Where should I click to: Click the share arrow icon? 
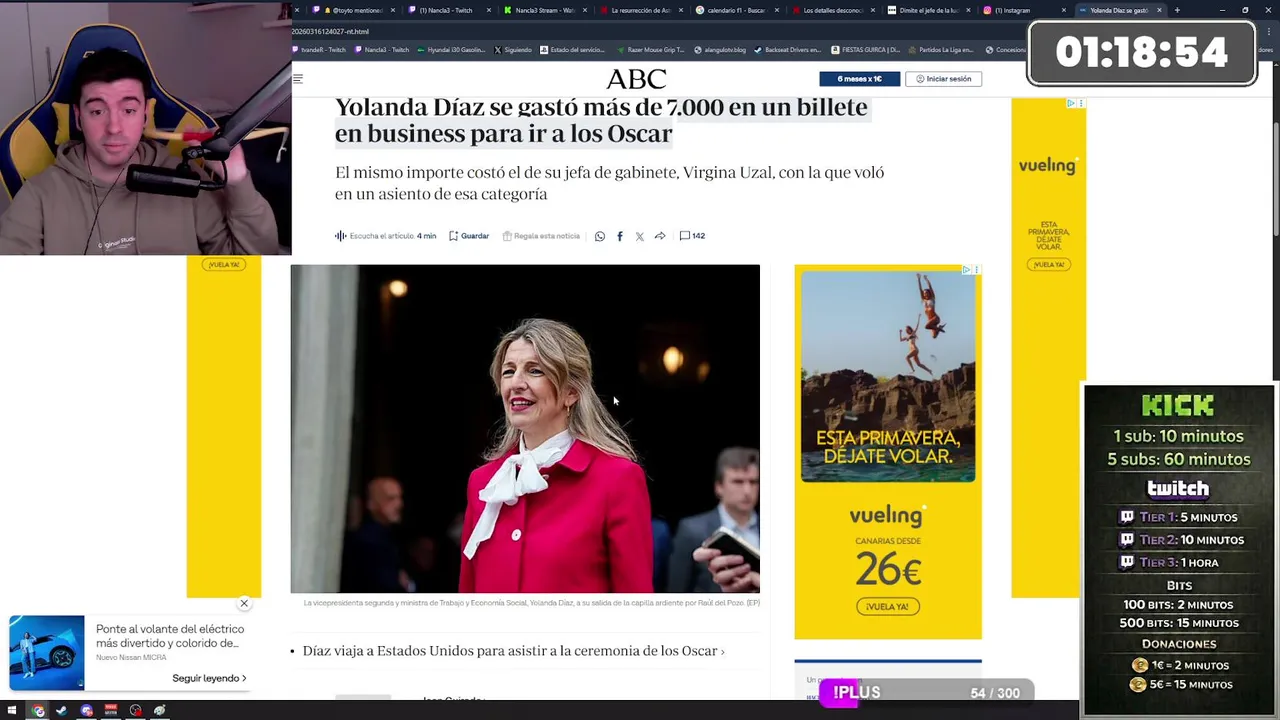660,236
